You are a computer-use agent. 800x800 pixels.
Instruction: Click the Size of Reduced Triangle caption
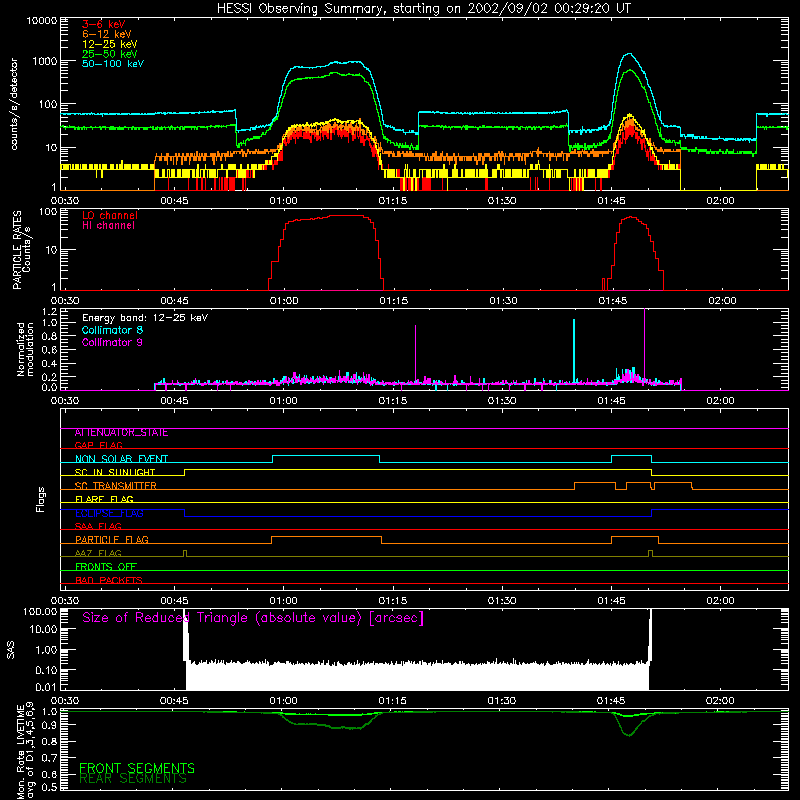(x=253, y=618)
